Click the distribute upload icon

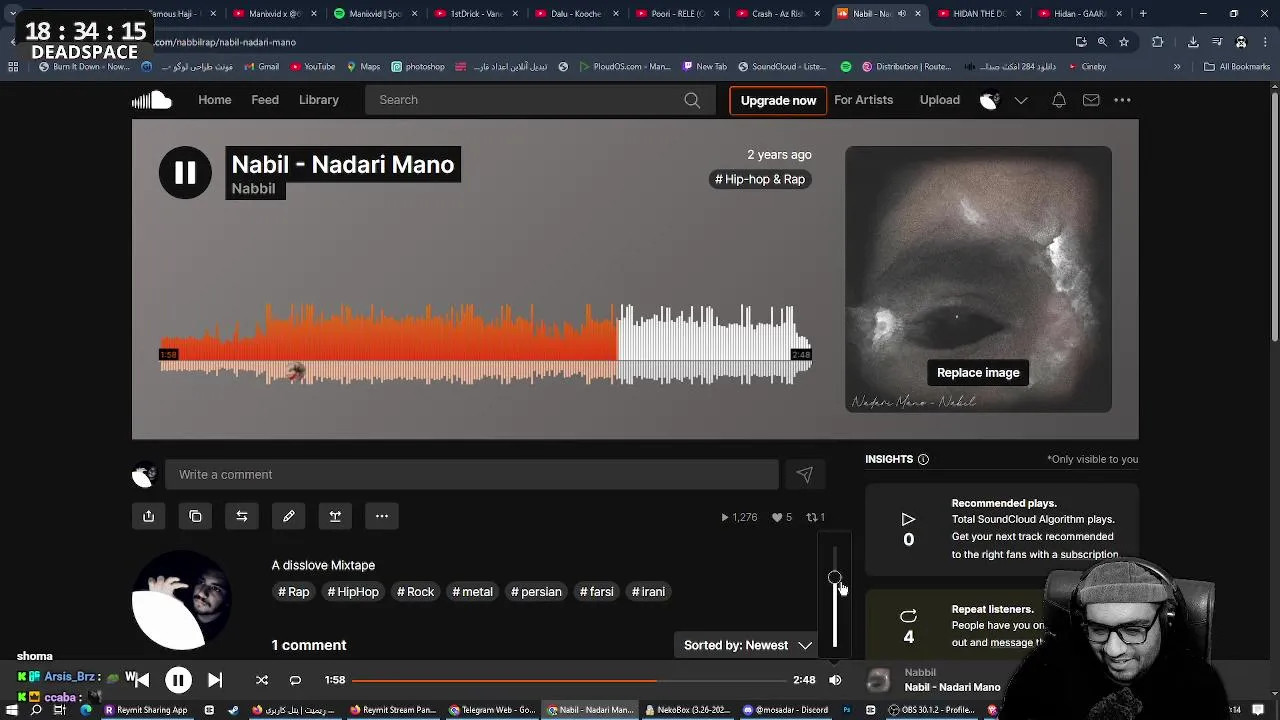[x=335, y=516]
